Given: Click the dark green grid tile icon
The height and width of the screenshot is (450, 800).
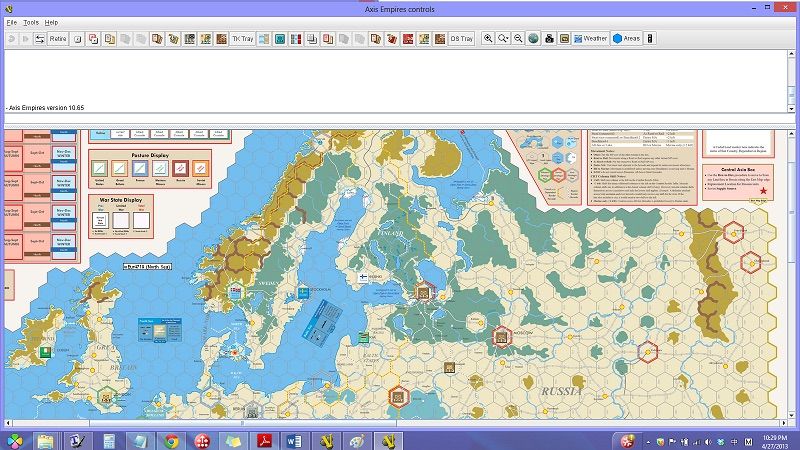Looking at the screenshot, I should (189, 39).
